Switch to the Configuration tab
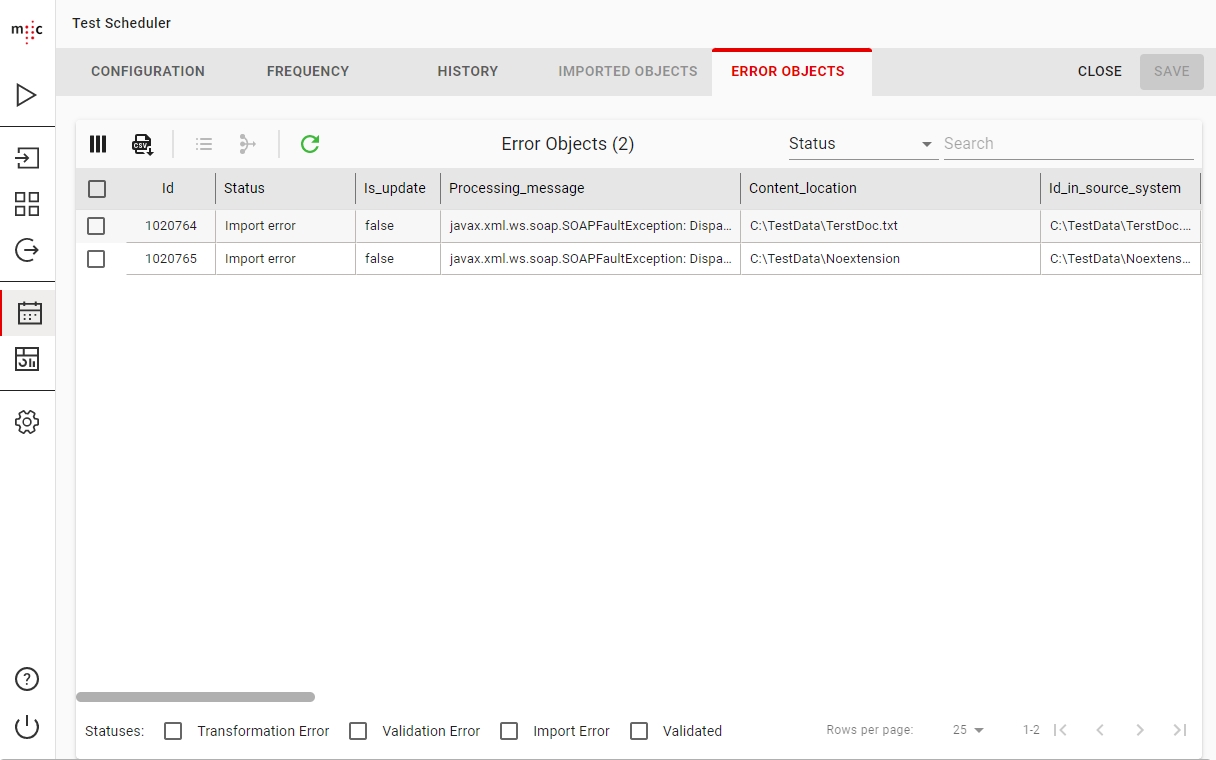1216x760 pixels. 148,72
